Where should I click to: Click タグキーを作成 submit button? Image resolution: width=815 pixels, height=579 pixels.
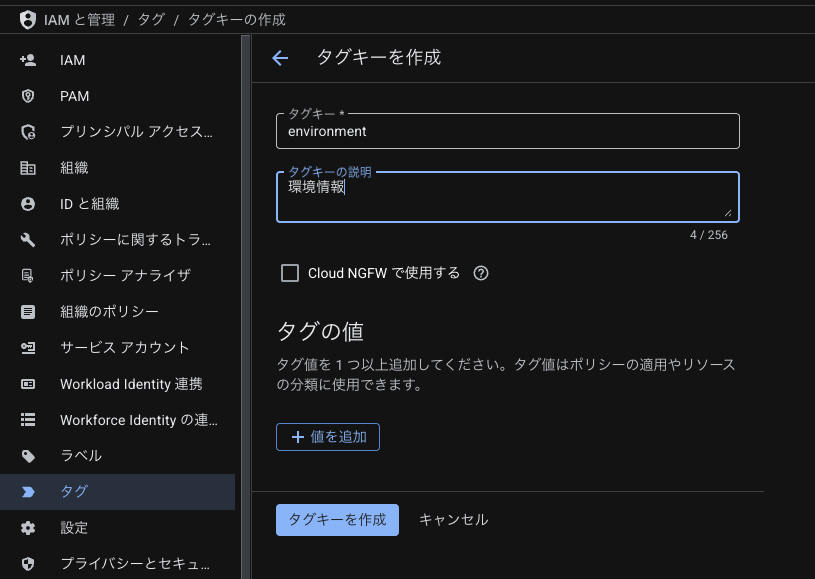(337, 520)
